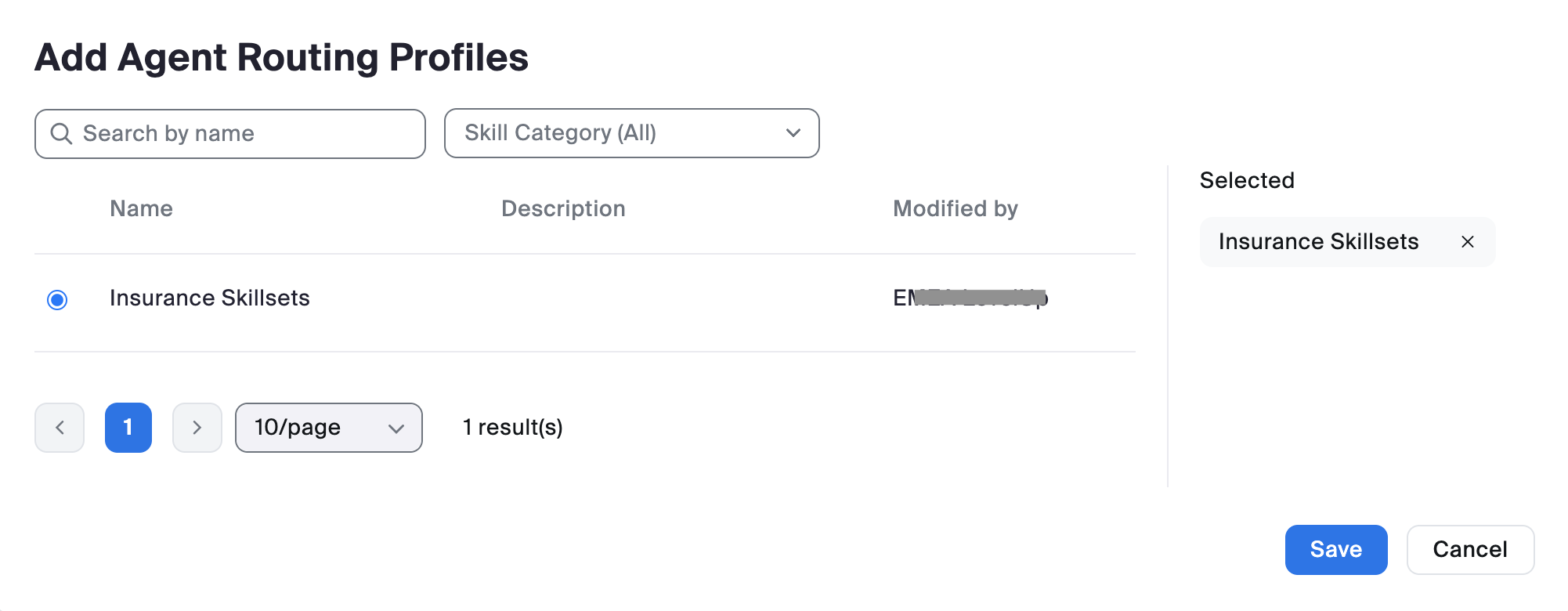Go to the previous results page
The image size is (1568, 611).
[x=60, y=428]
